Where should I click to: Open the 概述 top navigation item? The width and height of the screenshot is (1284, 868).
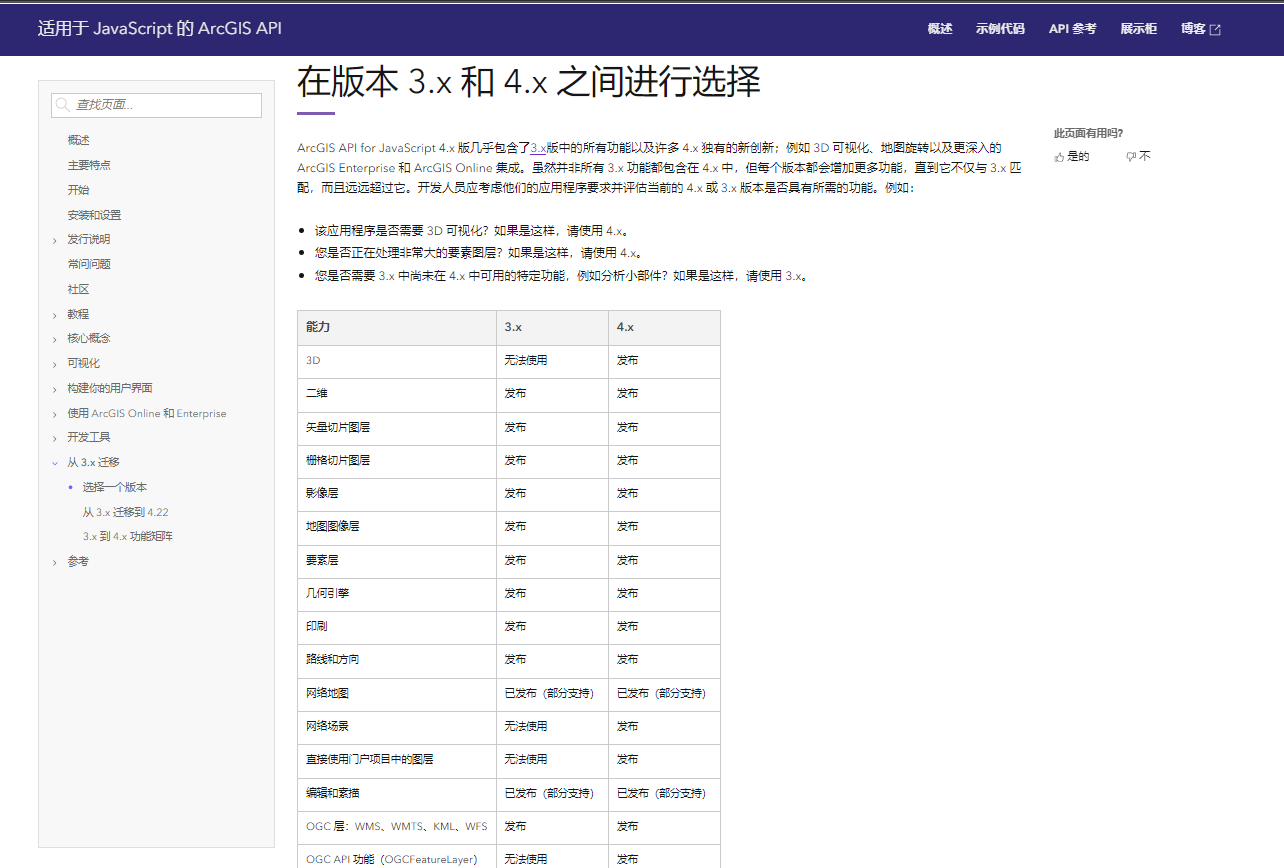point(940,29)
